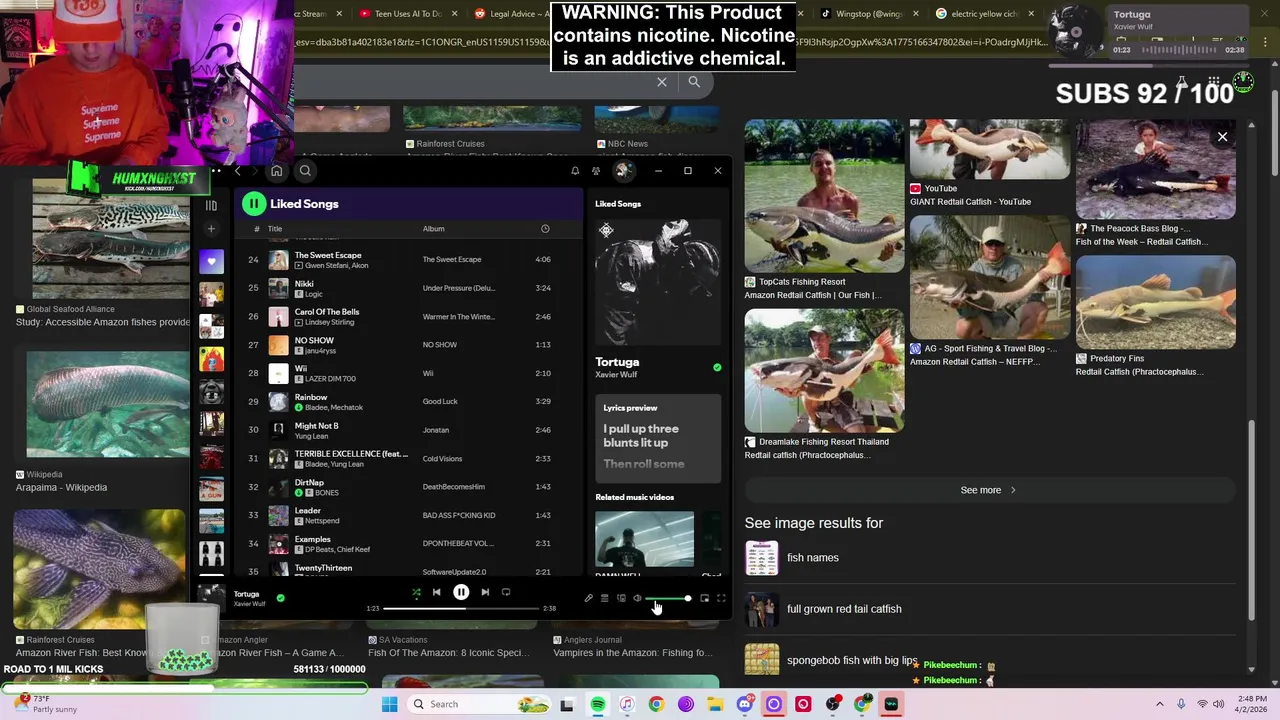The width and height of the screenshot is (1280, 720).
Task: Toggle the play queue view
Action: (x=604, y=598)
